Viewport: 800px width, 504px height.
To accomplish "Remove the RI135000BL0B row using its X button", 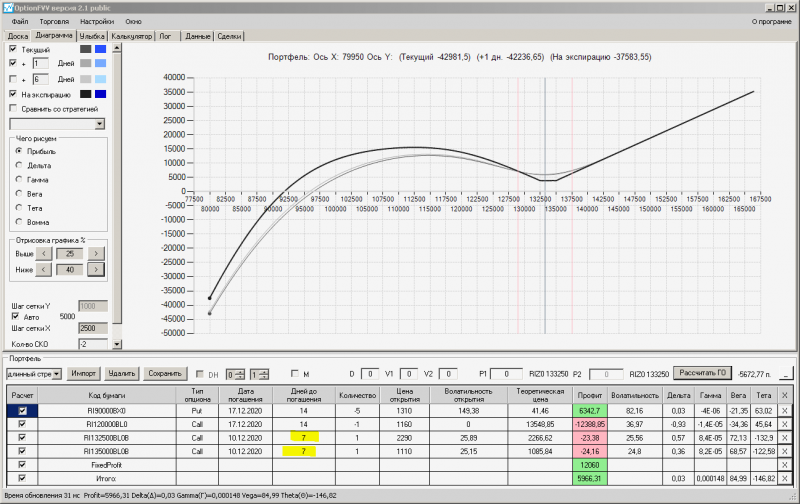I will point(784,451).
